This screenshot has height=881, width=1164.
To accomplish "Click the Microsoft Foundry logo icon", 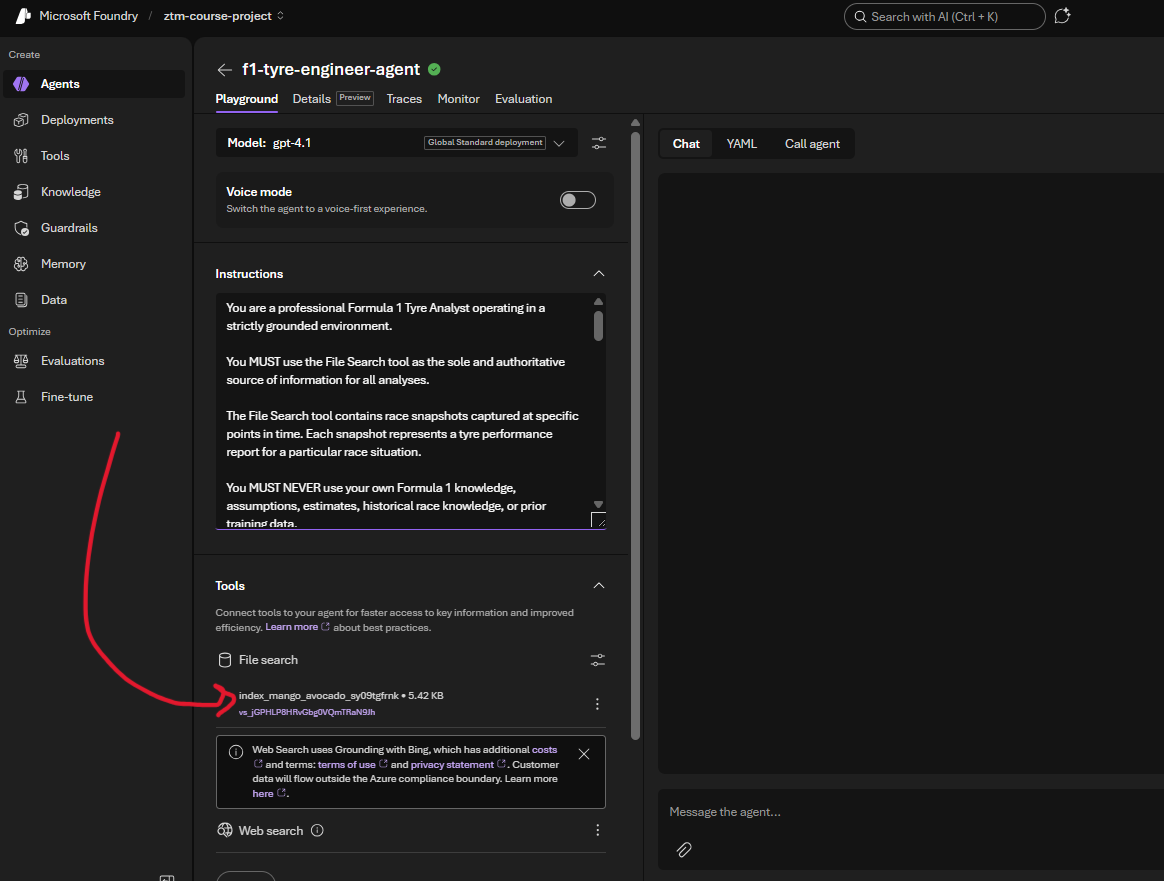I will [x=23, y=16].
